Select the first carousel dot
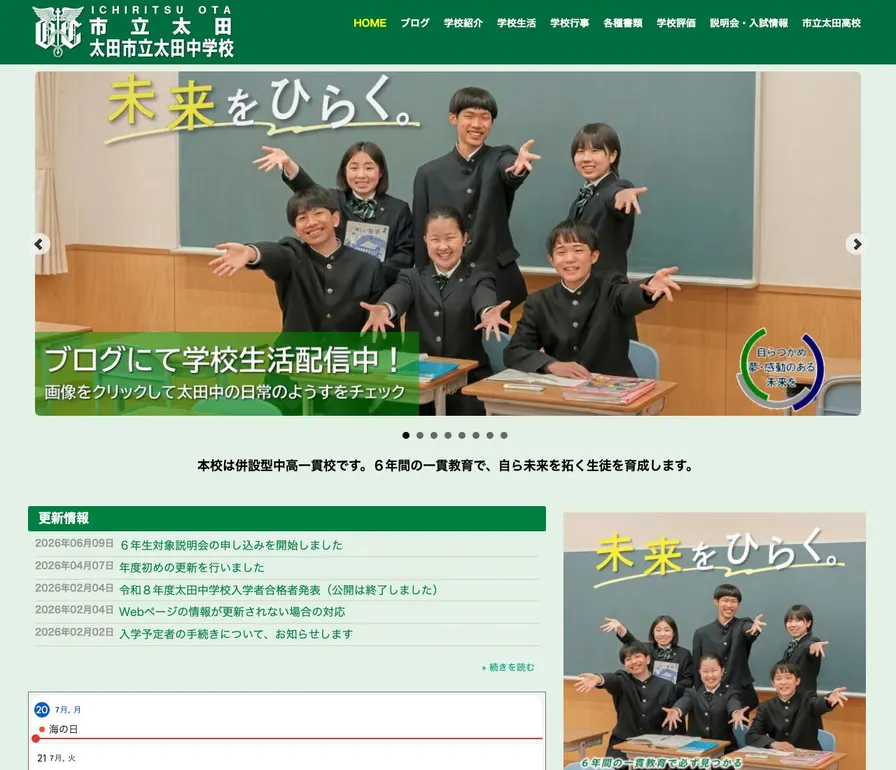Screen dimensions: 896x770 (x=406, y=435)
